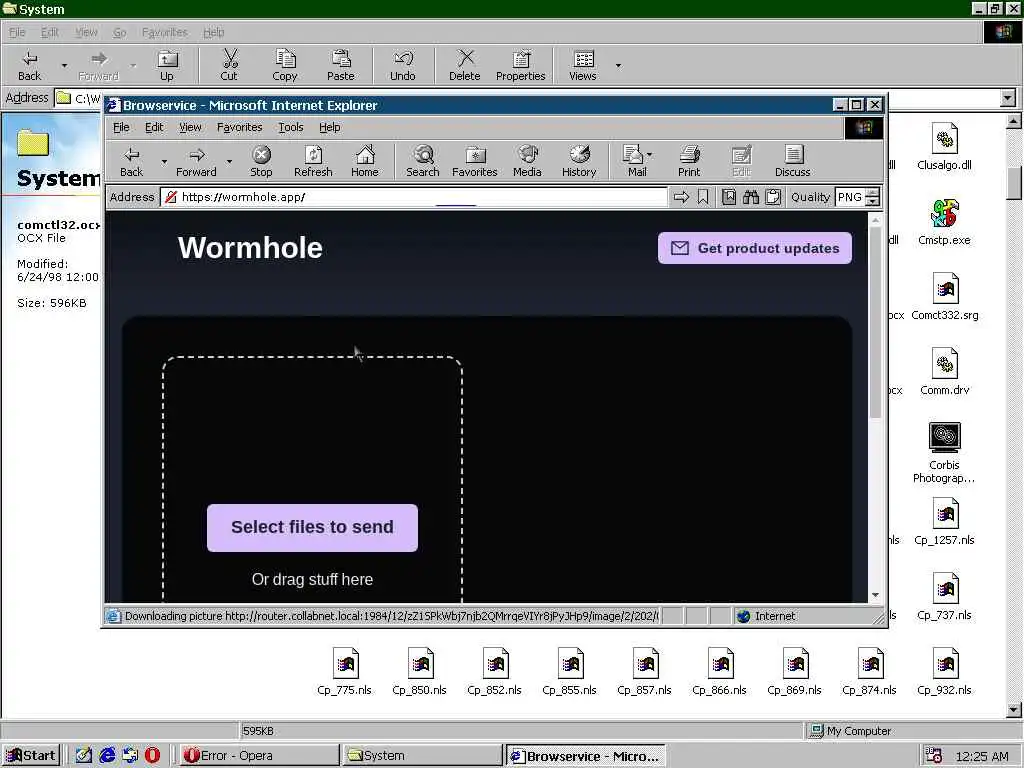
Task: Open the IE Forward history dropdown arrow
Action: coord(229,161)
